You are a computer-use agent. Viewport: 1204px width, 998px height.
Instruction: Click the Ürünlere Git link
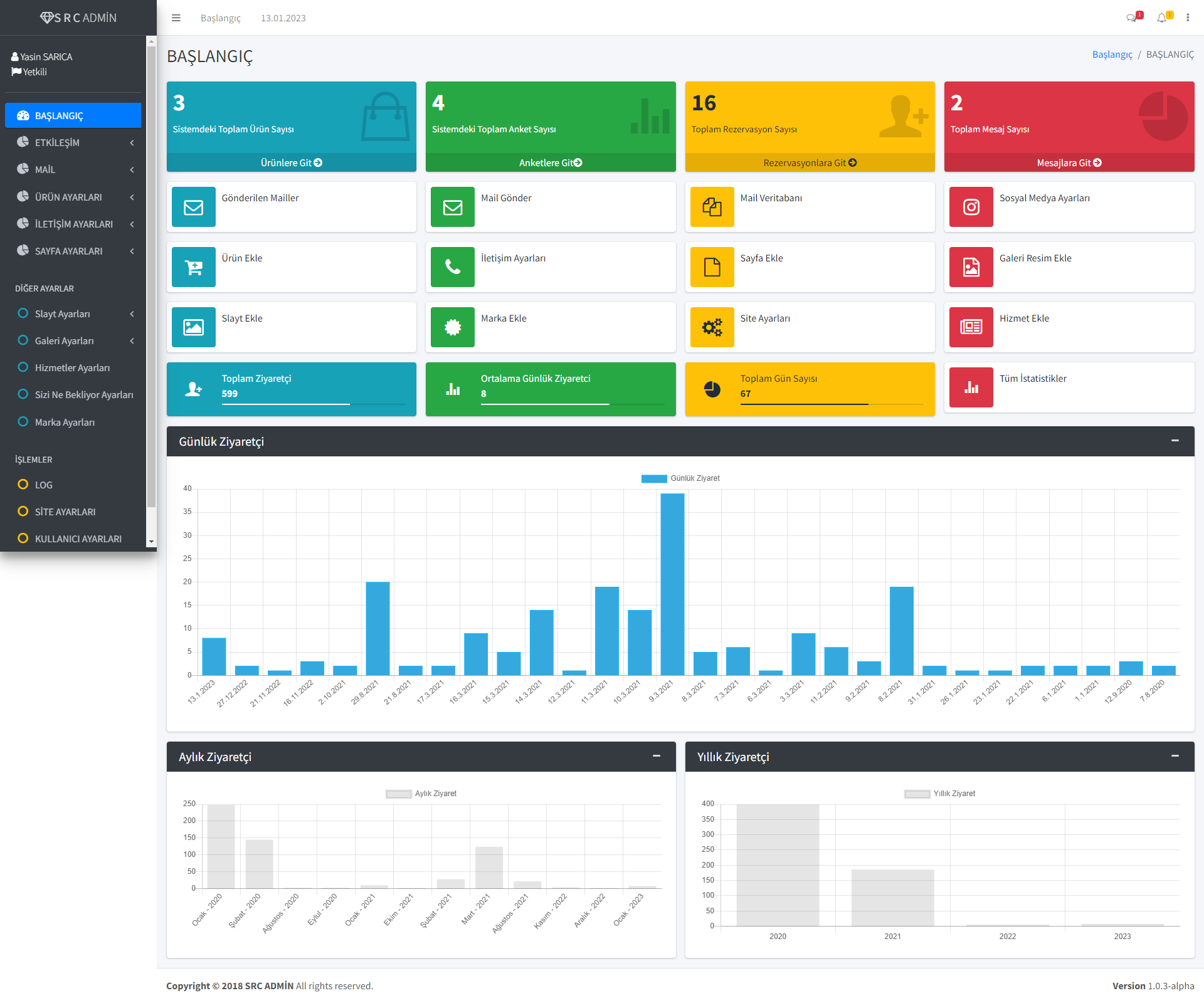coord(292,163)
